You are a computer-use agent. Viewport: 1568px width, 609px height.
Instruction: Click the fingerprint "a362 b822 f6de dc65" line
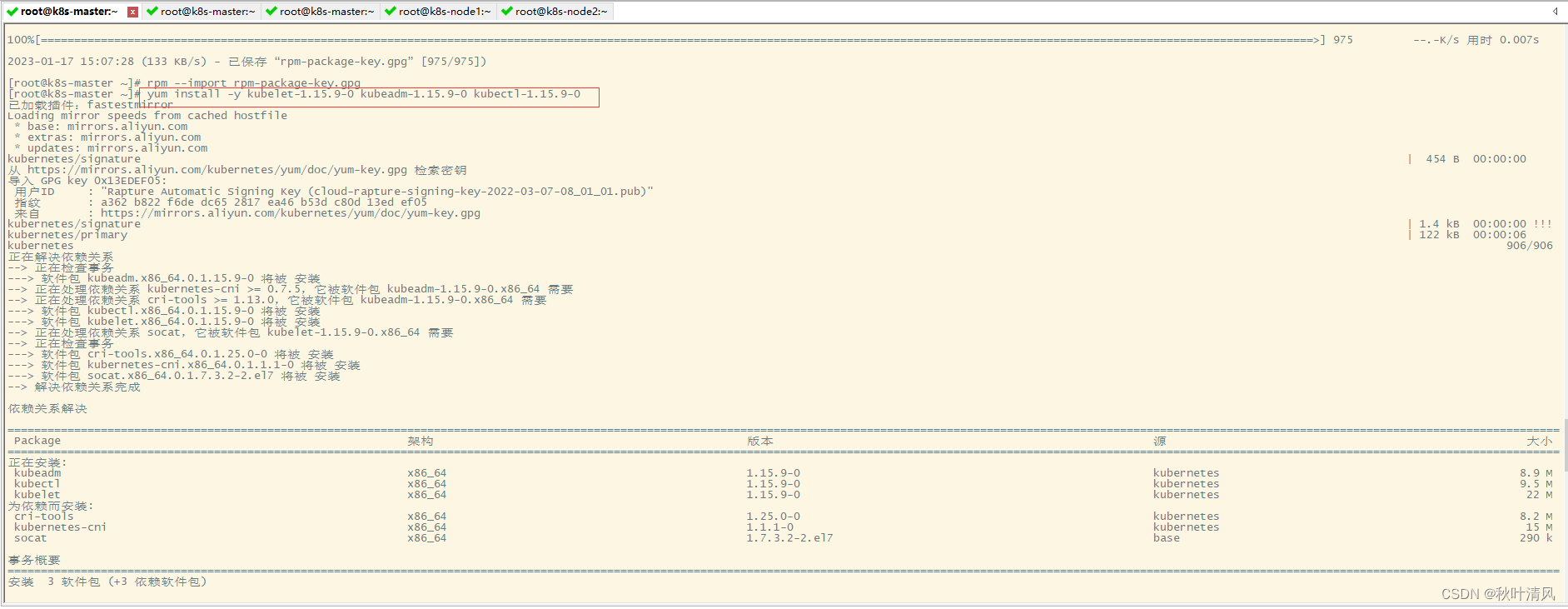coord(264,202)
